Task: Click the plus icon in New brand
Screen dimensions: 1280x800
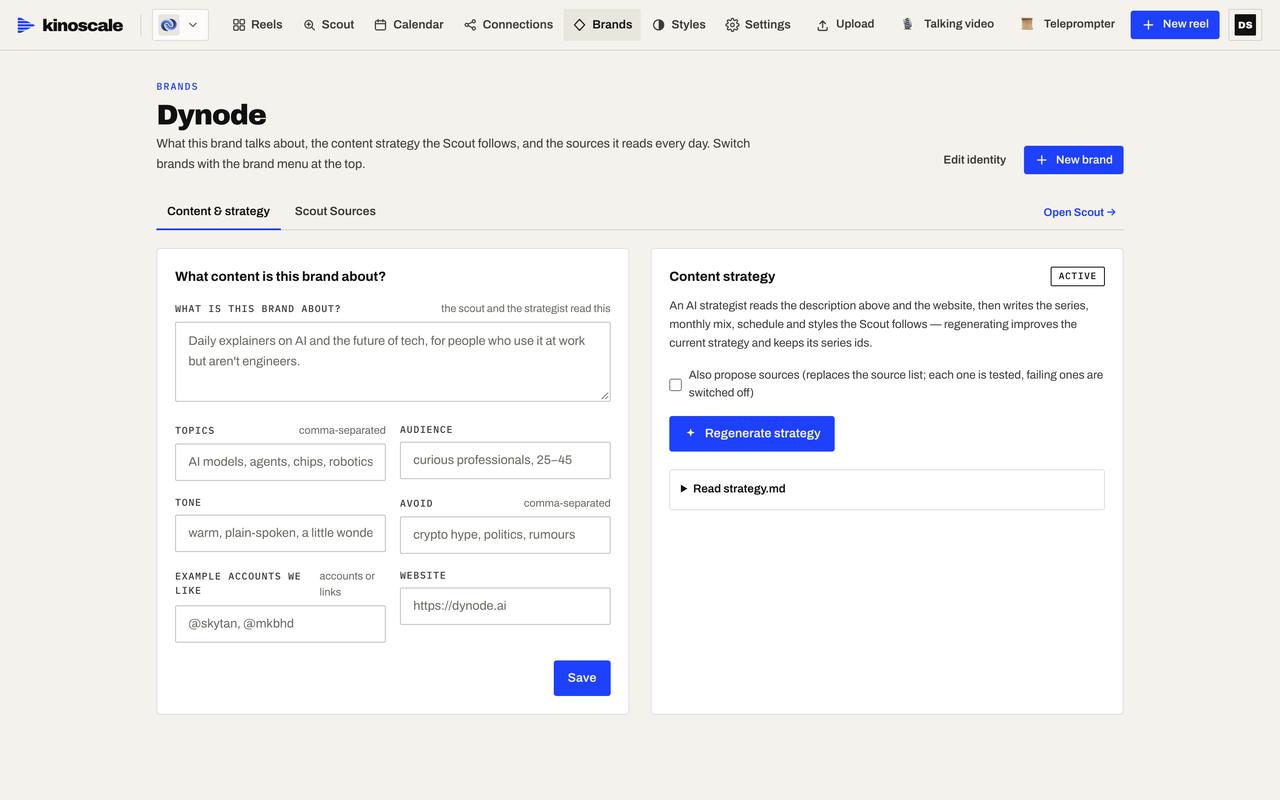Action: coord(1042,160)
